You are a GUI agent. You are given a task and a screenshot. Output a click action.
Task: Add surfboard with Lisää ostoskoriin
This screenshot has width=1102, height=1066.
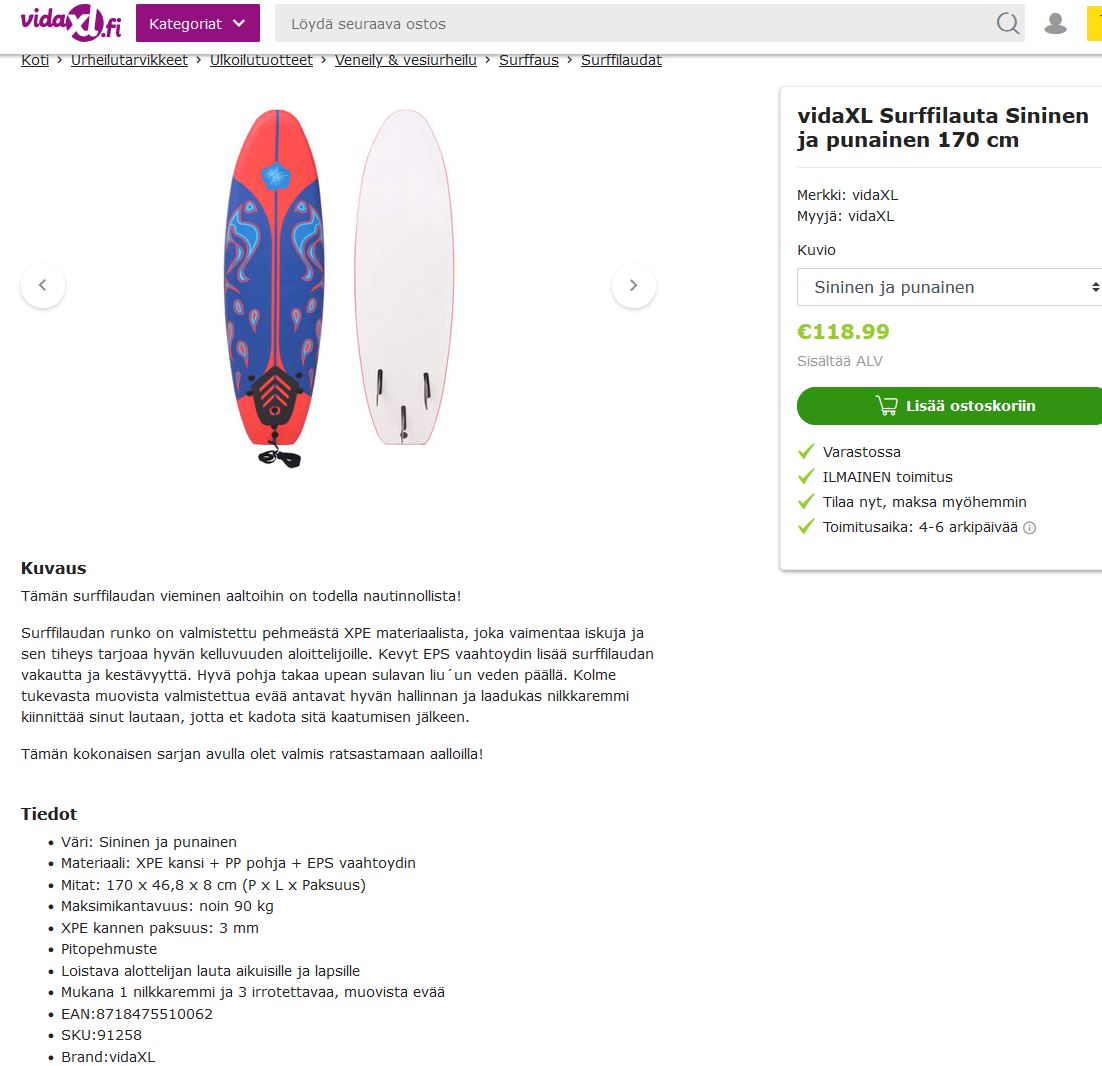(949, 405)
